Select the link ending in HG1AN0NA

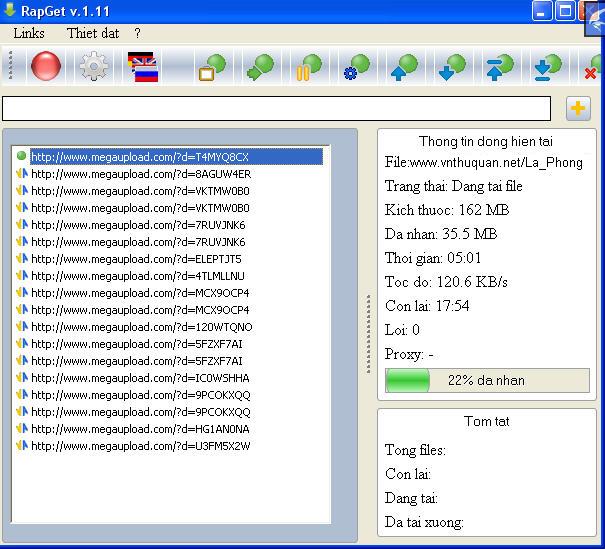(140, 429)
